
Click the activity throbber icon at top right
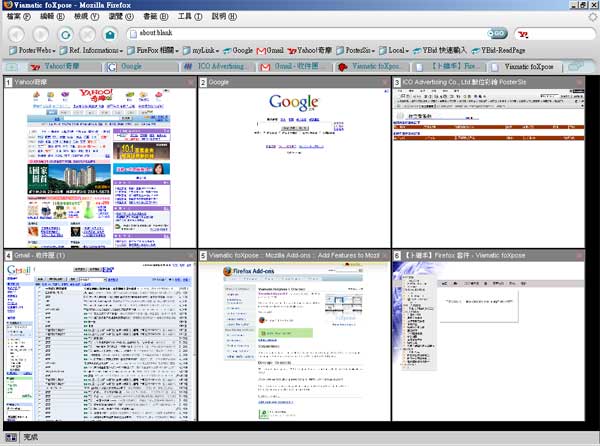[x=593, y=16]
